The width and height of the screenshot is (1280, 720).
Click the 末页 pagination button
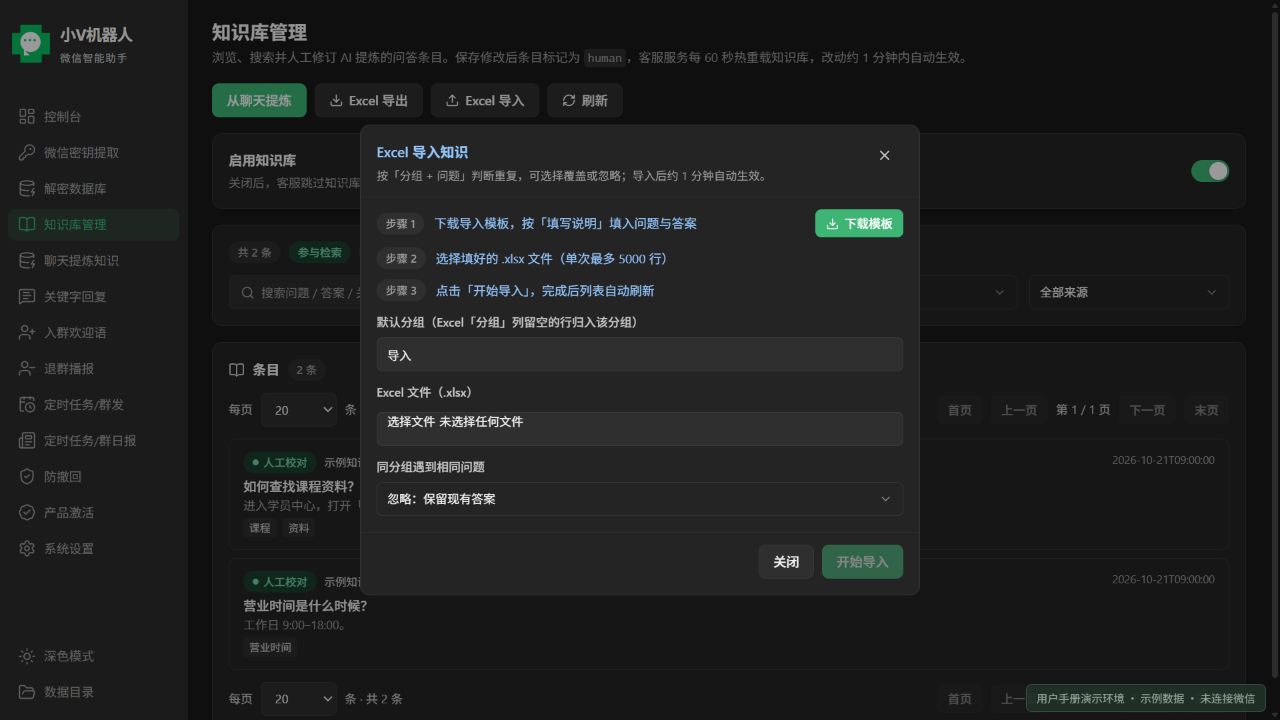click(x=1207, y=410)
